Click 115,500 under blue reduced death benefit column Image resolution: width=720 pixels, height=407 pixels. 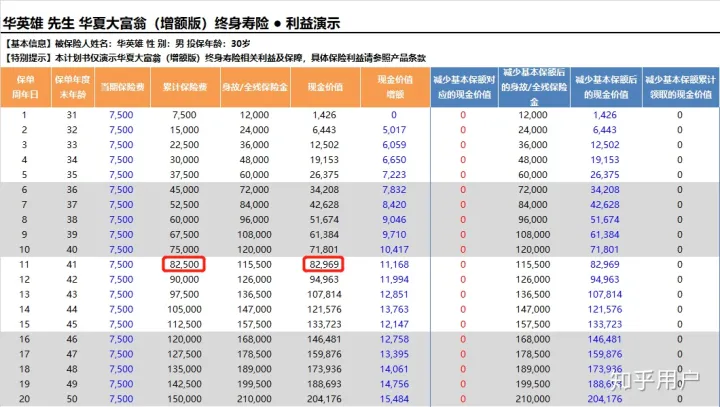(533, 265)
